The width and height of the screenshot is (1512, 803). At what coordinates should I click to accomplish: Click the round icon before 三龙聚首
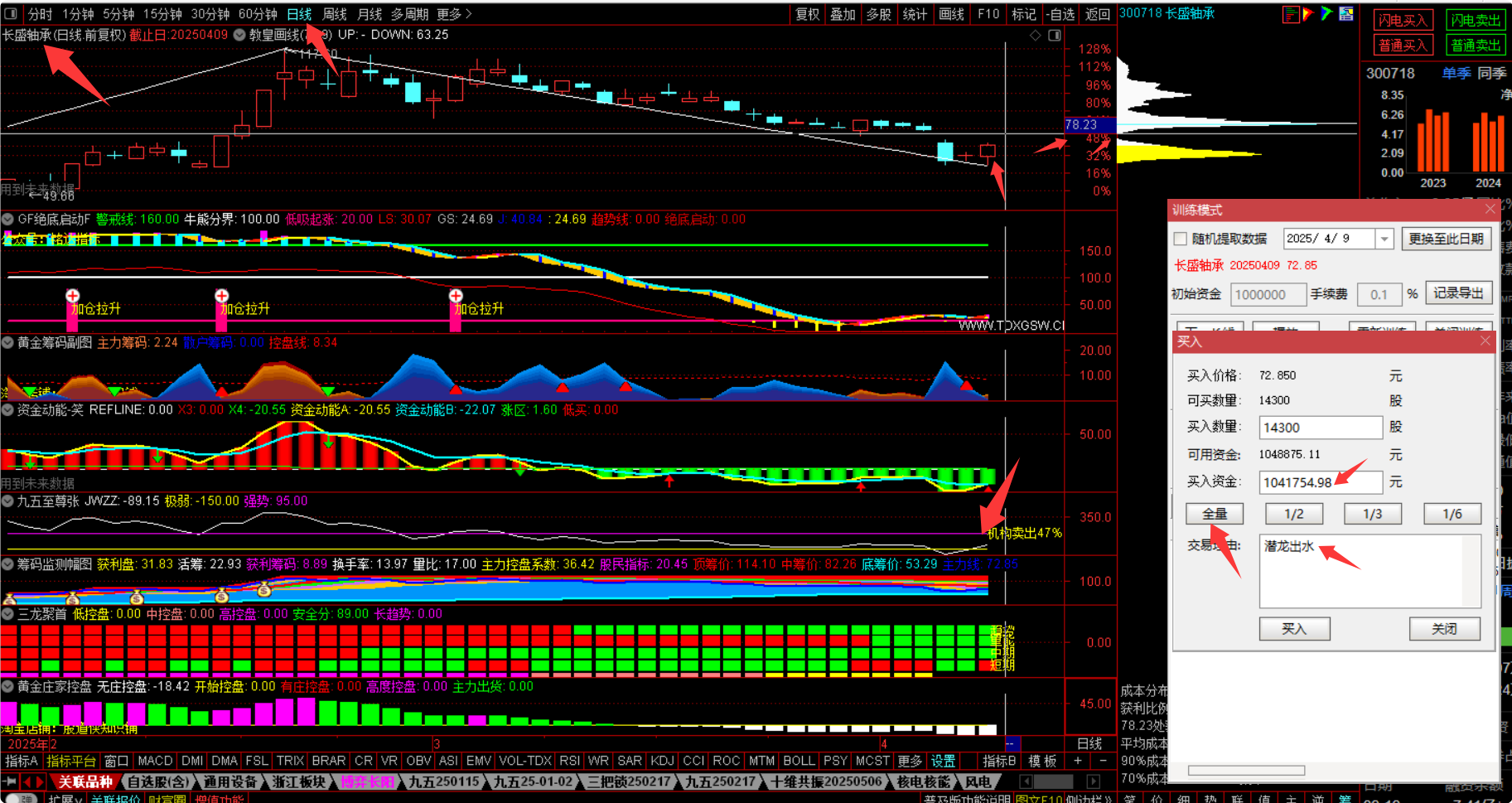(8, 614)
